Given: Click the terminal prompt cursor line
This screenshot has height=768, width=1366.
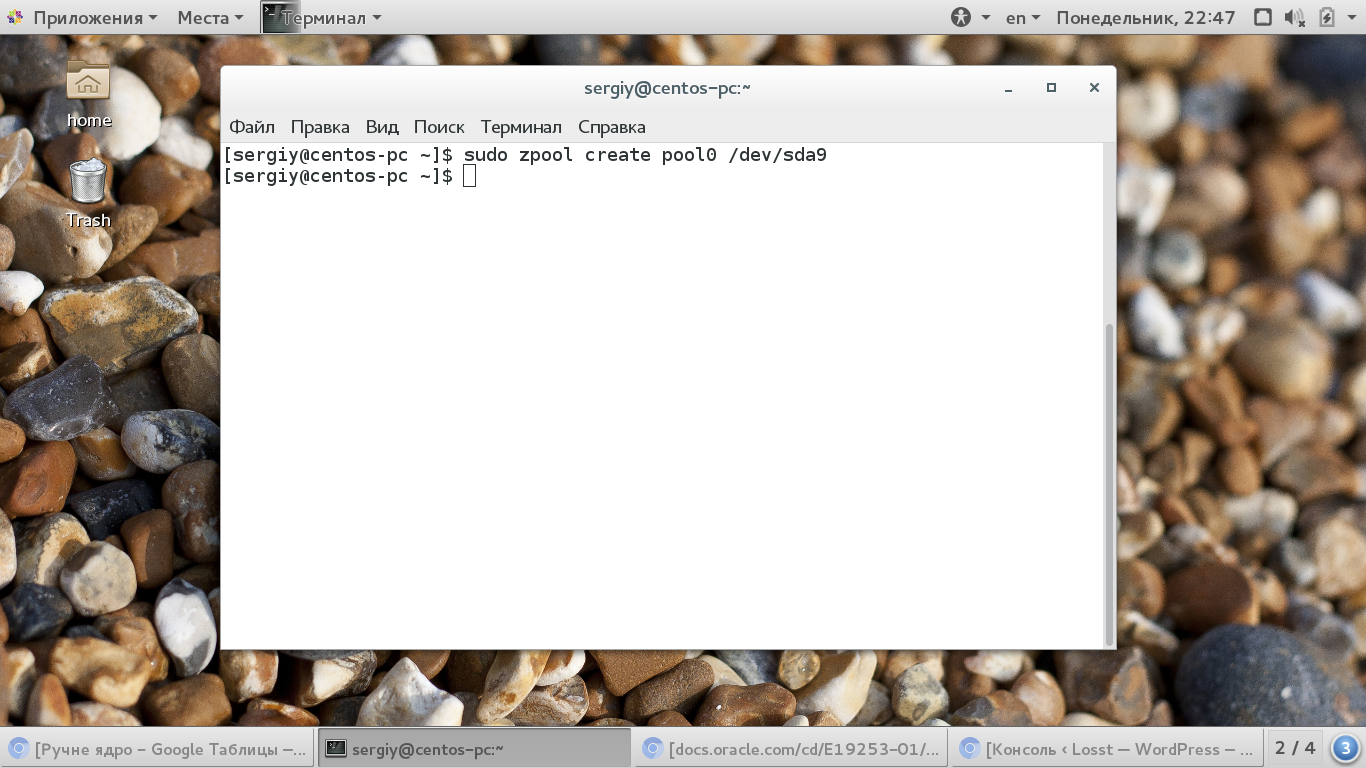Looking at the screenshot, I should pyautogui.click(x=350, y=176).
